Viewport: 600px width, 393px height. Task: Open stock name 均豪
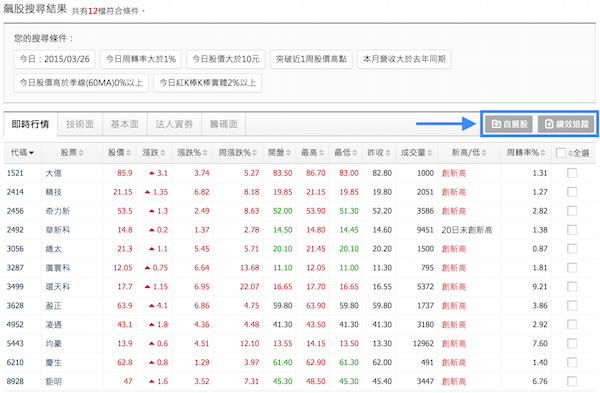tap(54, 343)
